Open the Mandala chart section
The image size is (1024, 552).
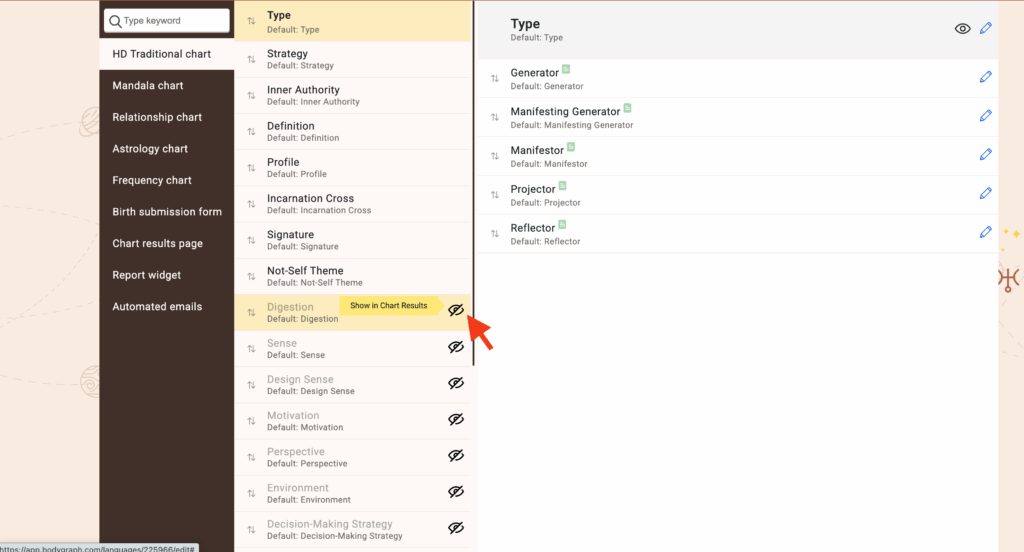pos(148,86)
